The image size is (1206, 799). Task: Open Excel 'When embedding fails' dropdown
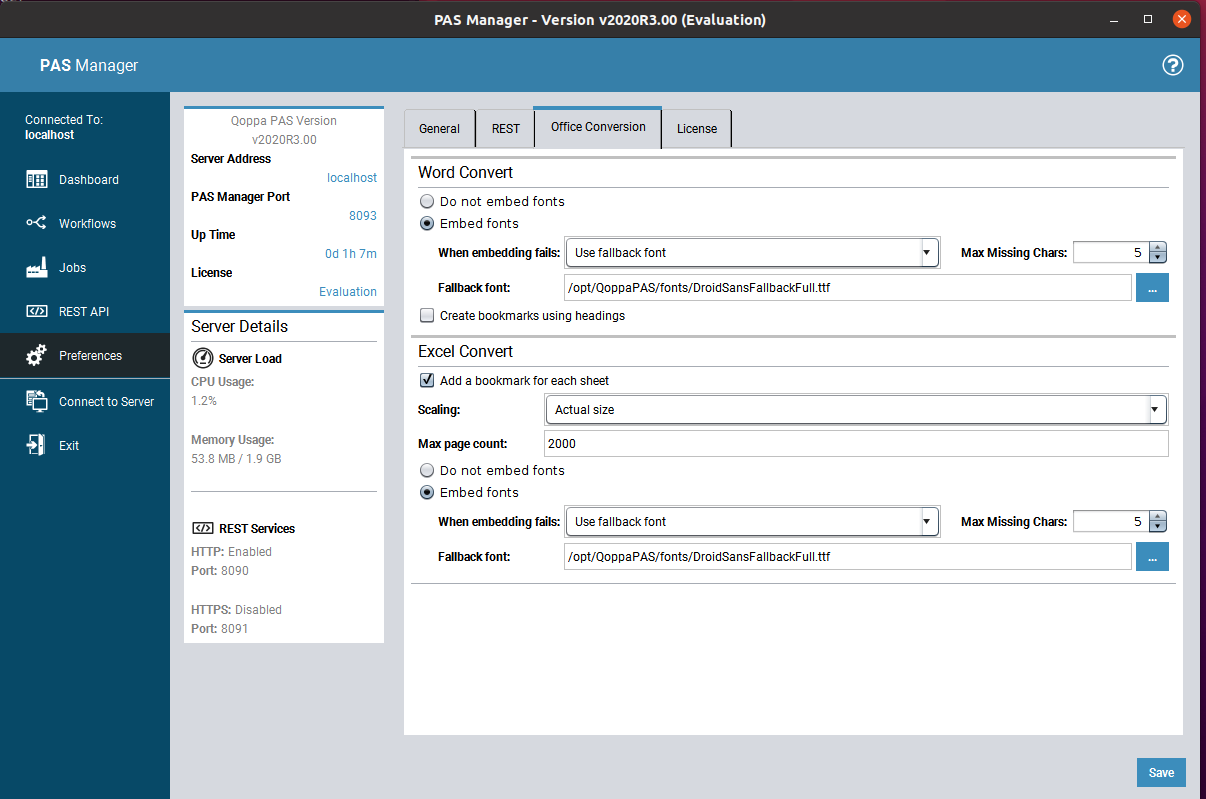click(x=752, y=521)
